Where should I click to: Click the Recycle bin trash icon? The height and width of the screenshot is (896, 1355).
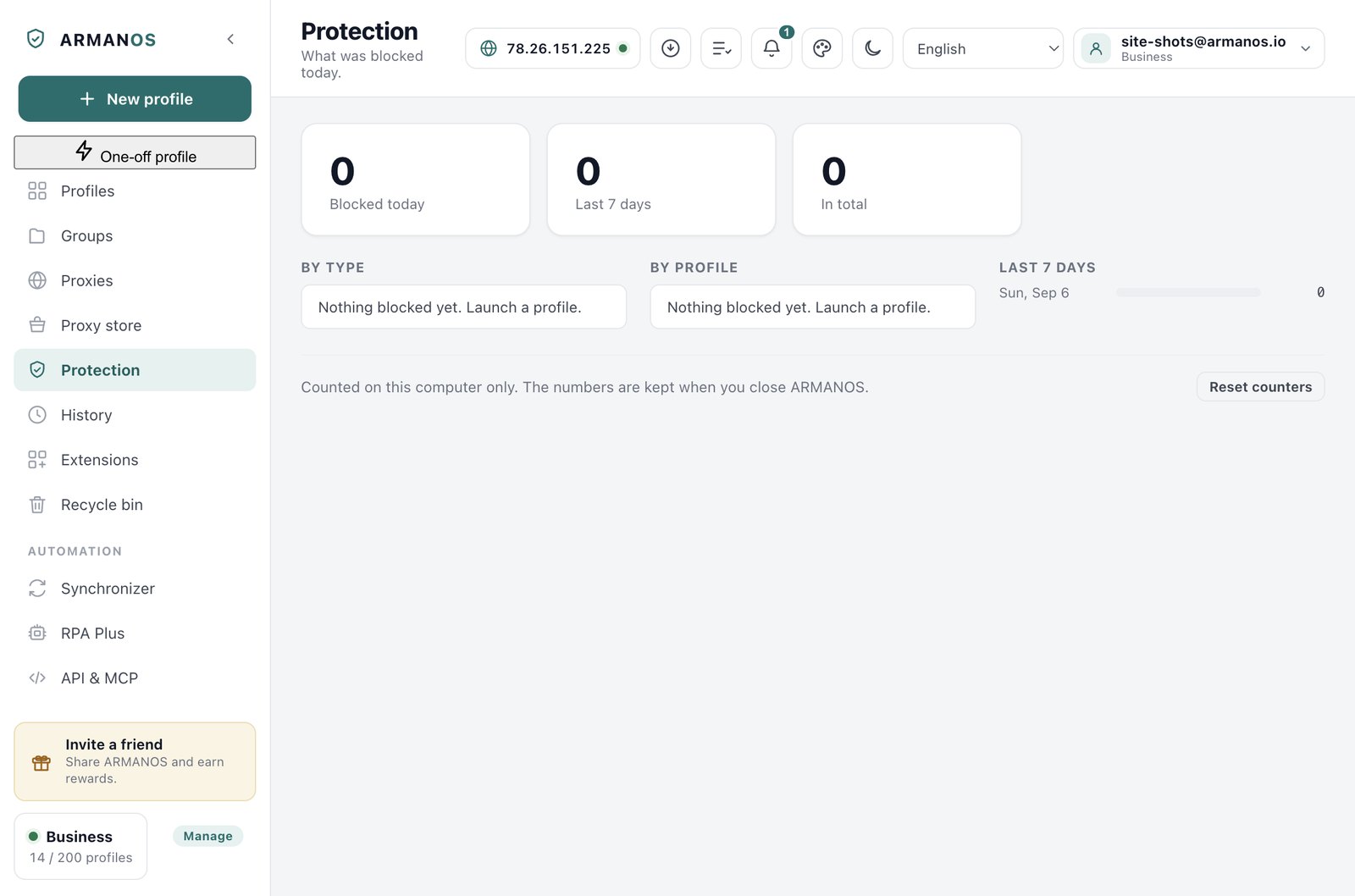click(37, 505)
